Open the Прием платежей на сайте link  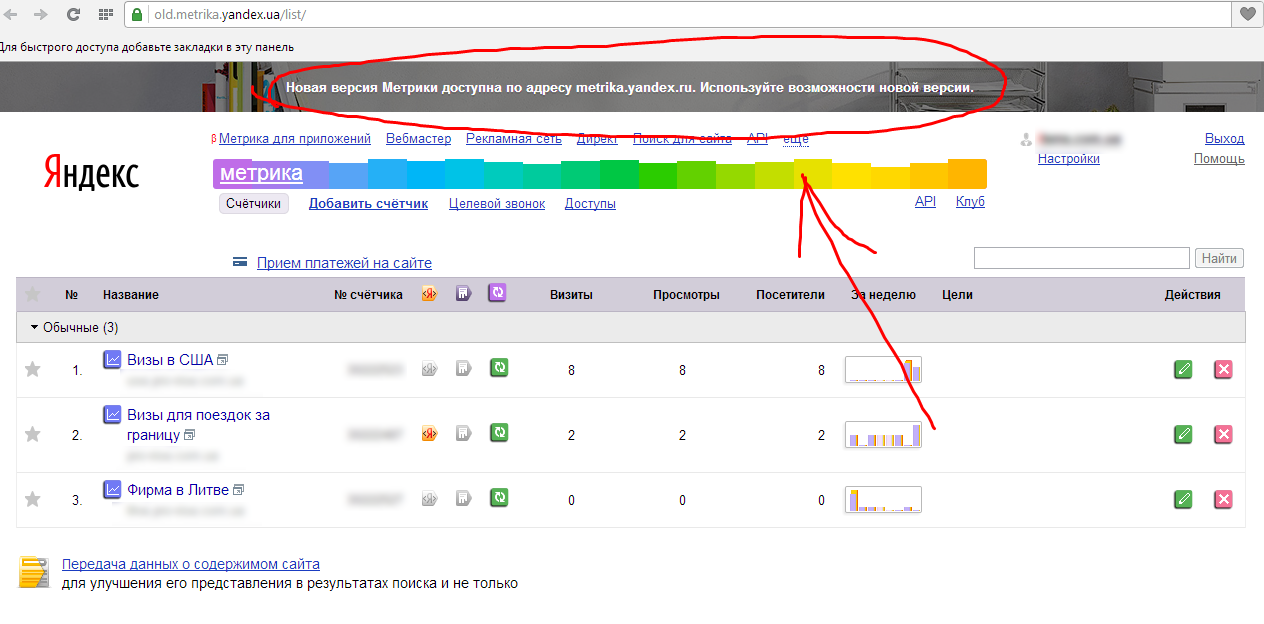coord(344,263)
